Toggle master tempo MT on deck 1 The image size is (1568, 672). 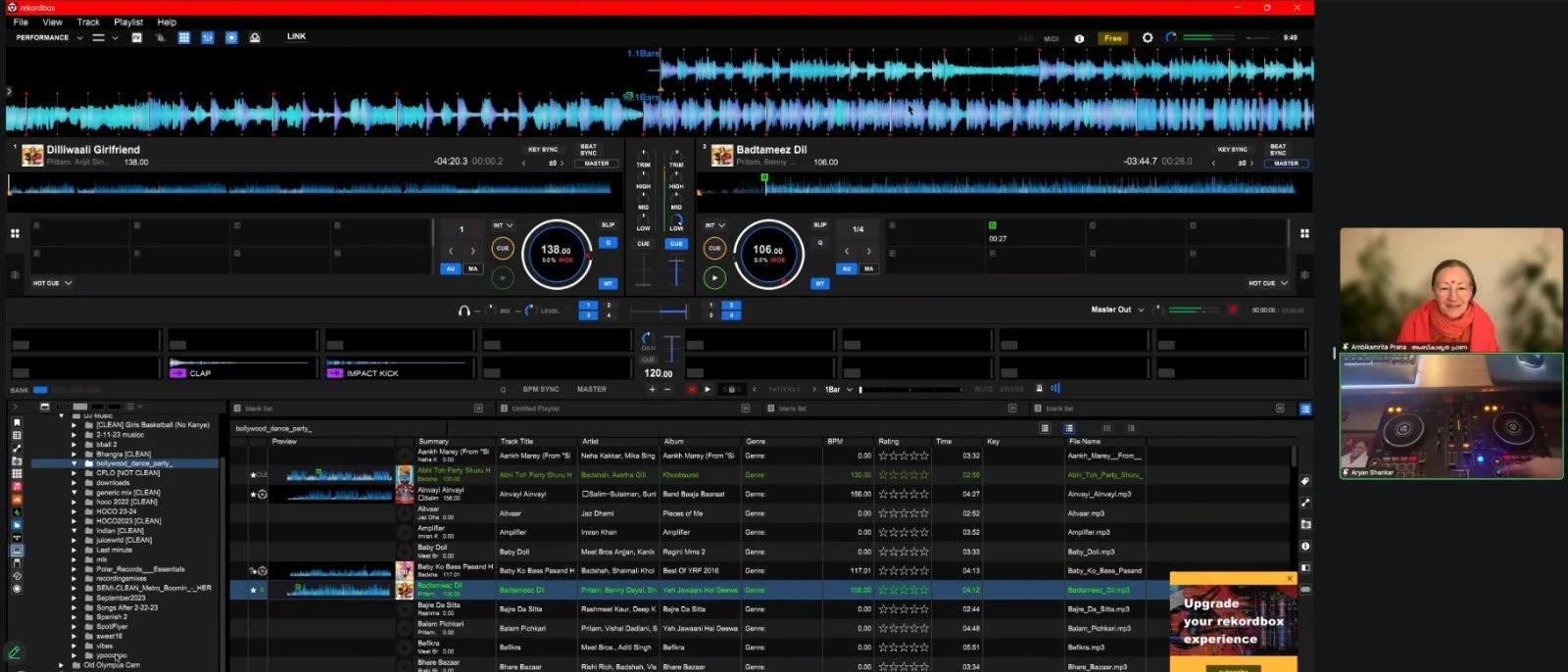[x=608, y=283]
